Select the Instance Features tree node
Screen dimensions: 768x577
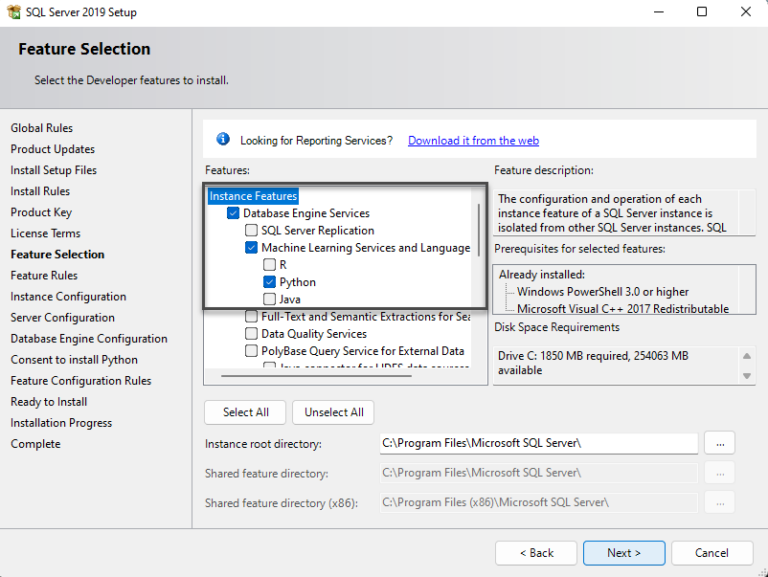[x=253, y=197]
